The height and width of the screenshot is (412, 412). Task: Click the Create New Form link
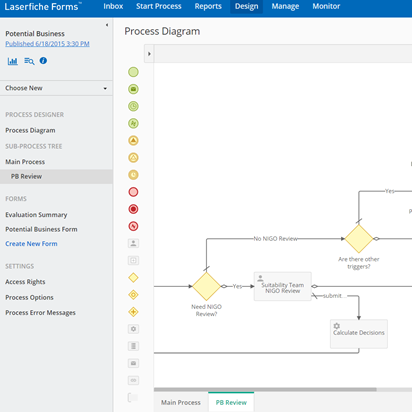tap(31, 244)
